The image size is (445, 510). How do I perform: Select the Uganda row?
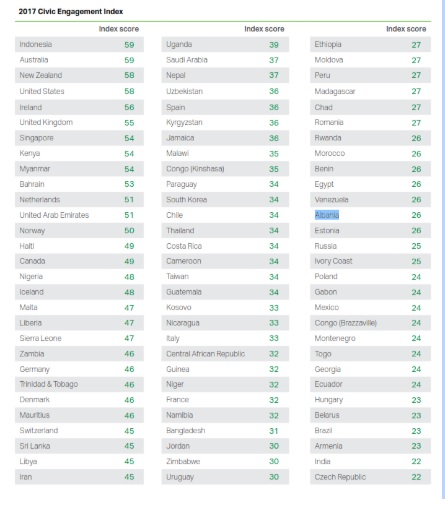[225, 44]
